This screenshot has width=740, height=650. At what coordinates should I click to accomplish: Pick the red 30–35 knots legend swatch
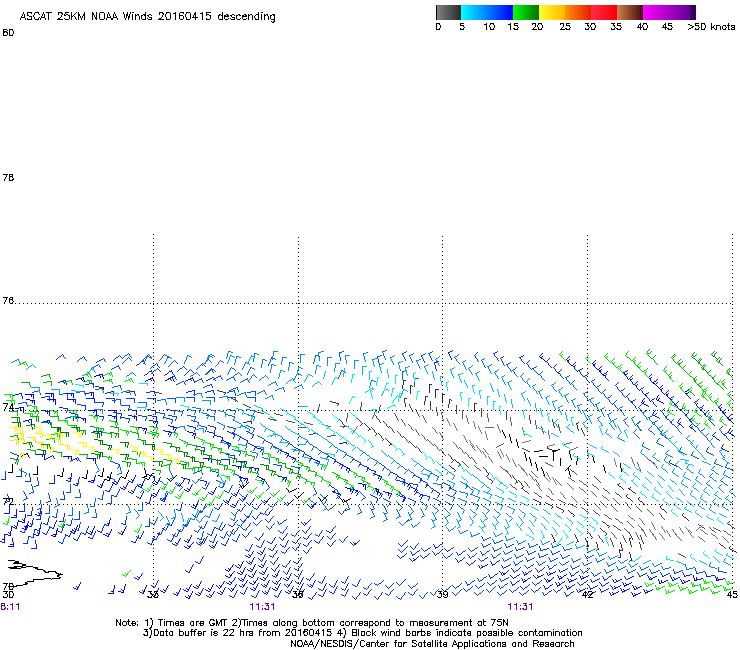604,12
